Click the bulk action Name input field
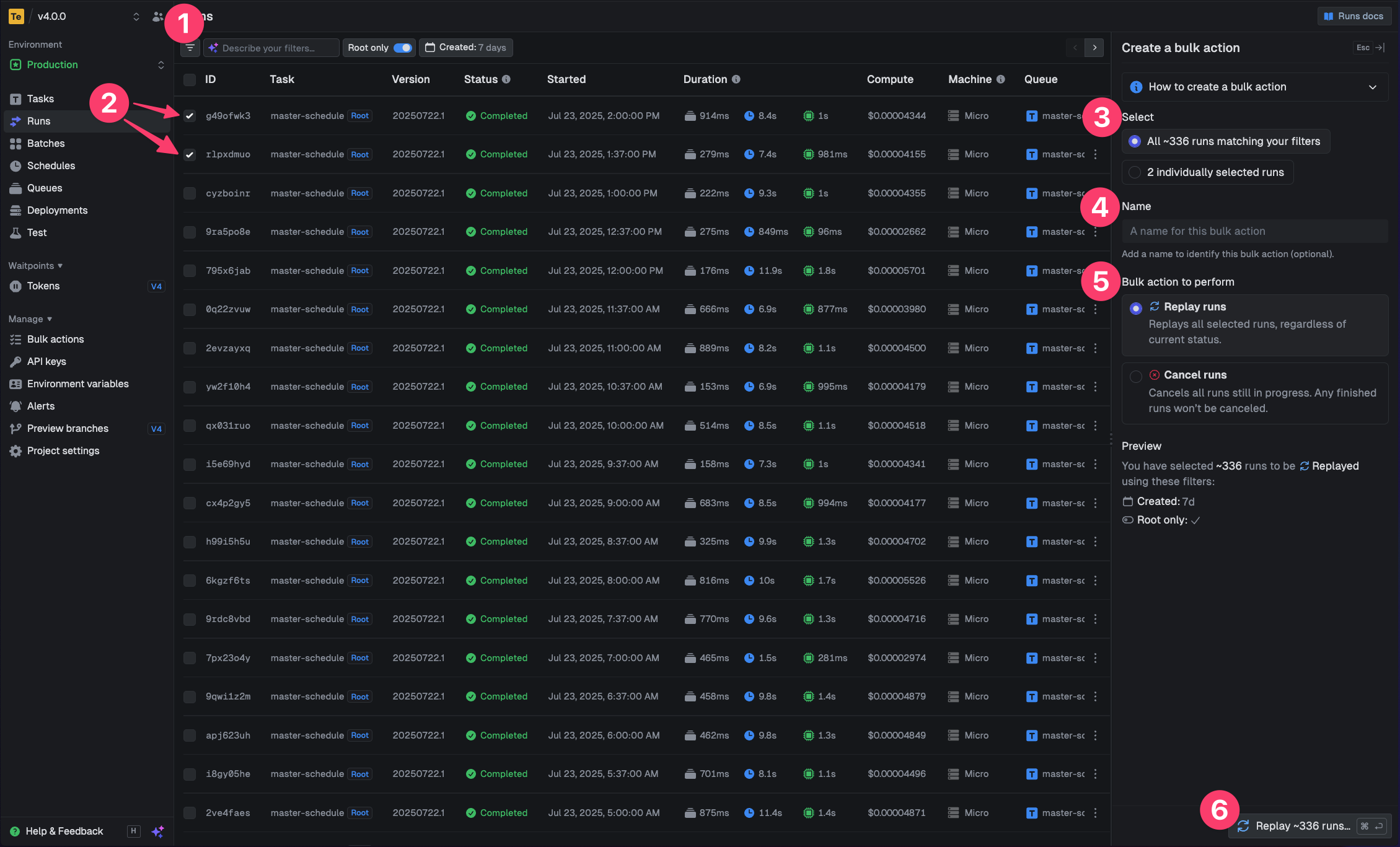Viewport: 1400px width, 847px height. point(1254,231)
